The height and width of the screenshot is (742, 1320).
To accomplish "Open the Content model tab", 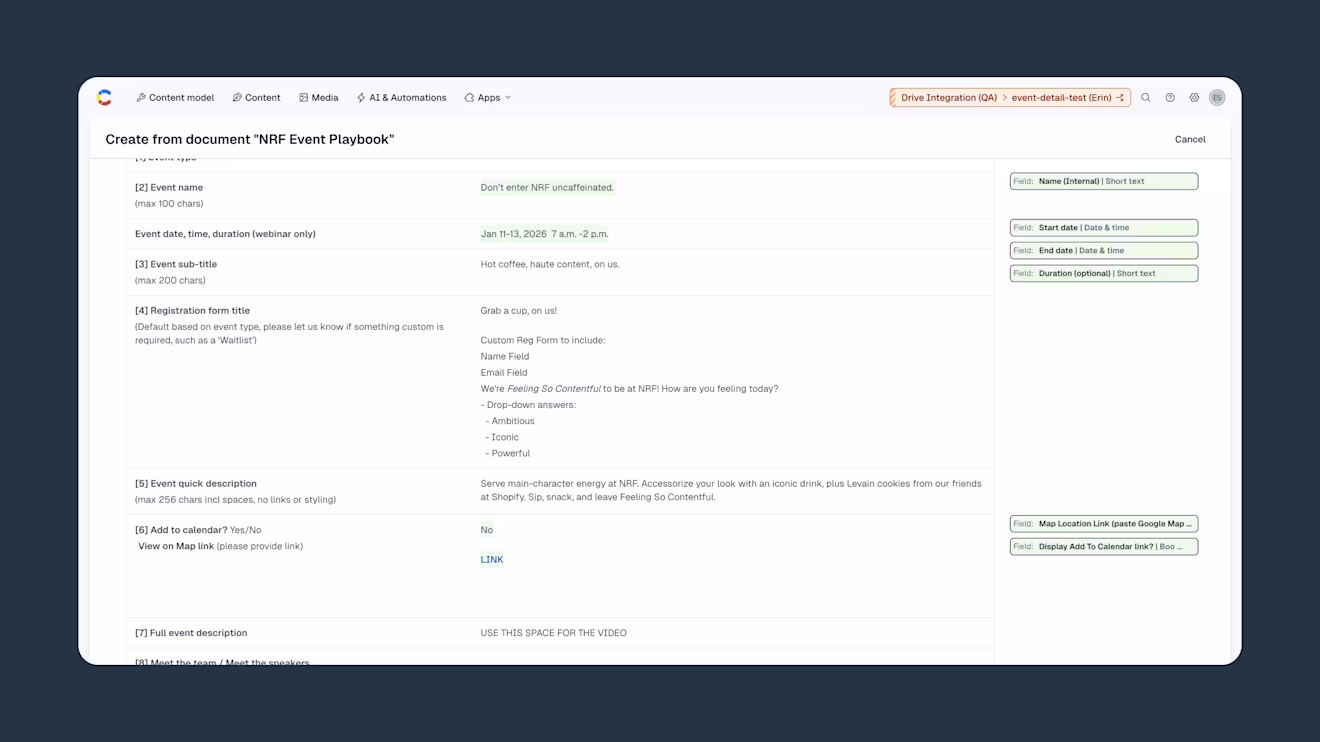I will pyautogui.click(x=175, y=98).
